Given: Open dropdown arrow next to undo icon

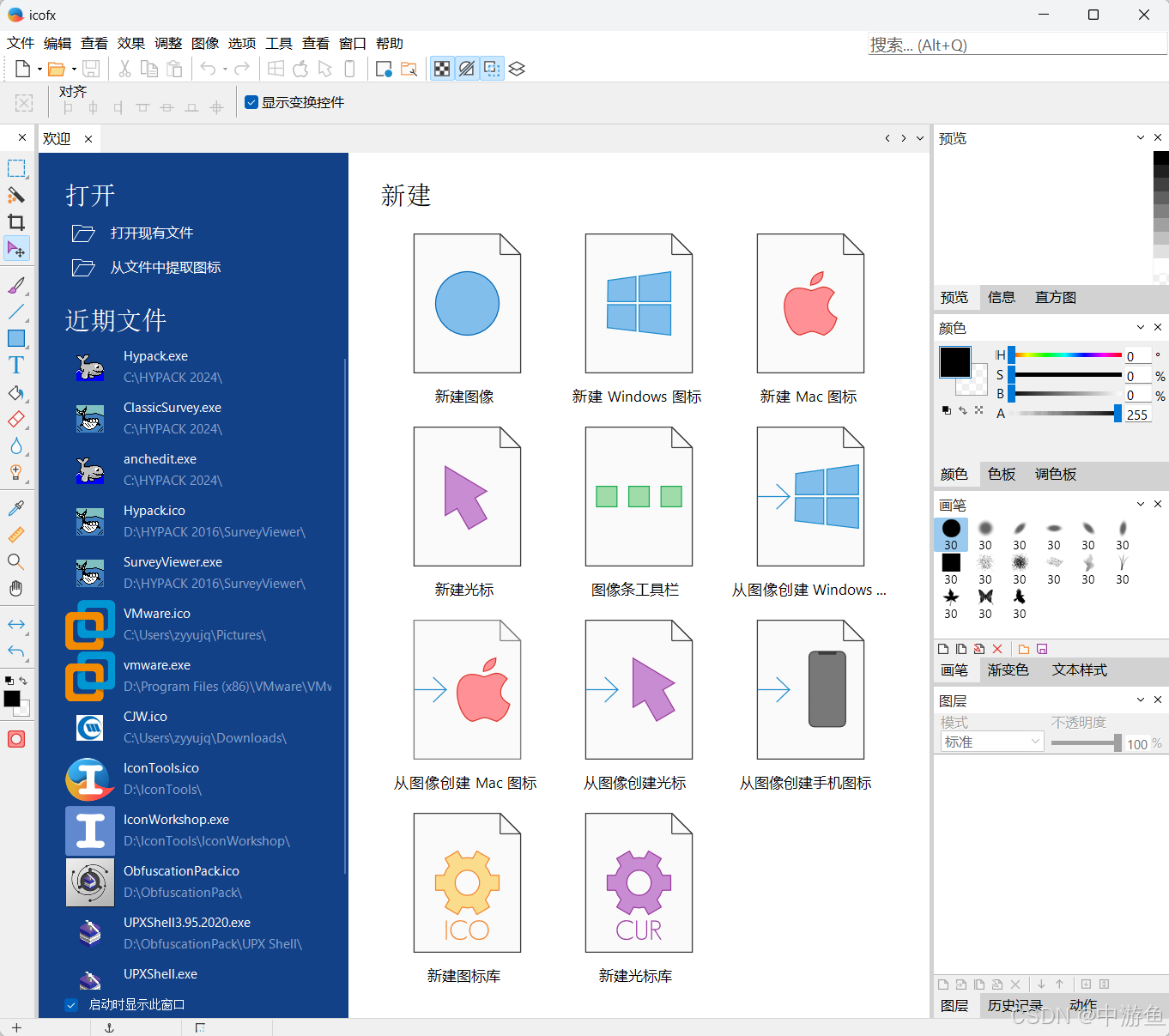Looking at the screenshot, I should [x=225, y=69].
